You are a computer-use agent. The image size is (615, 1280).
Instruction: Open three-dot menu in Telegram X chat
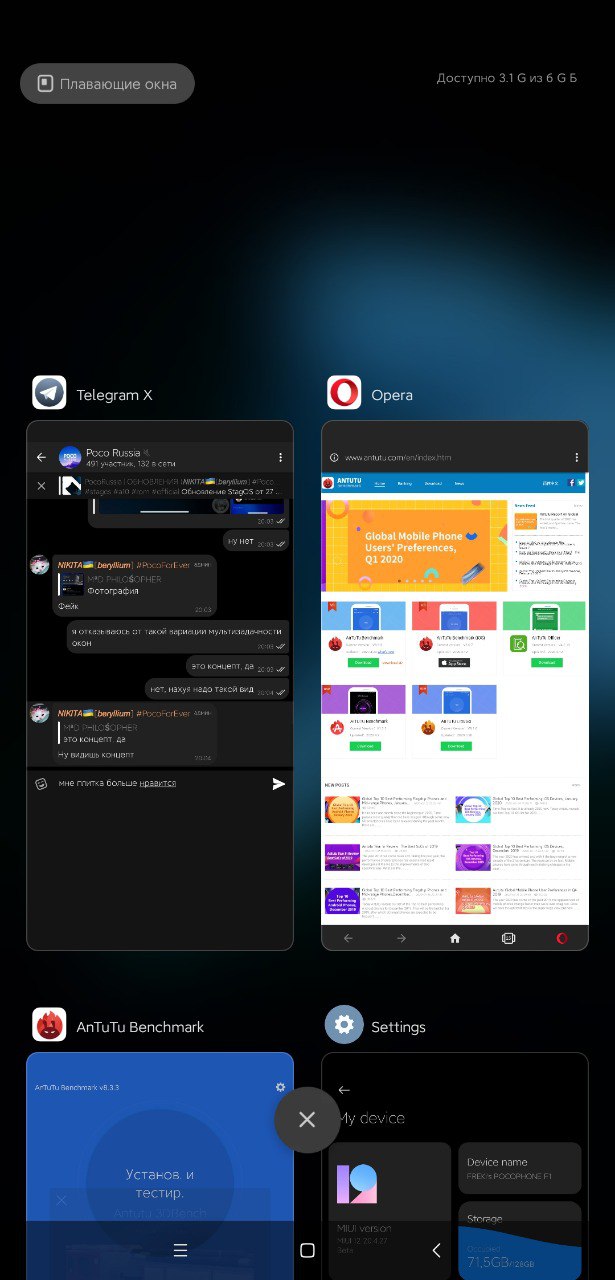(x=280, y=457)
